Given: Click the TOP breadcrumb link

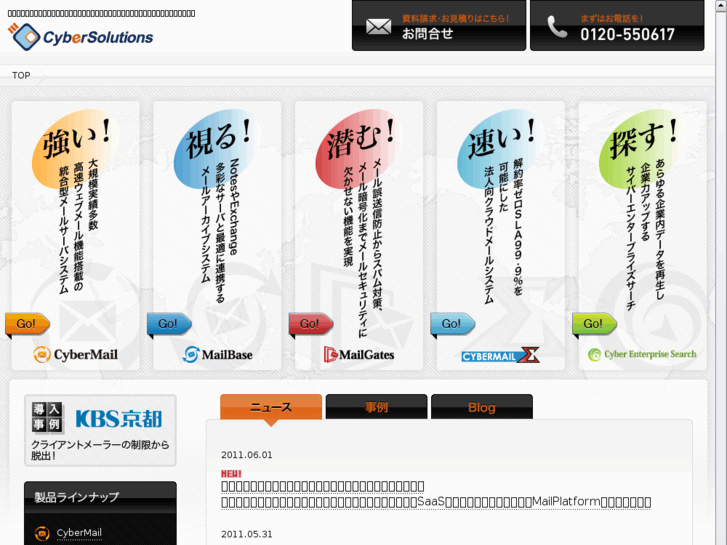Looking at the screenshot, I should (x=21, y=75).
